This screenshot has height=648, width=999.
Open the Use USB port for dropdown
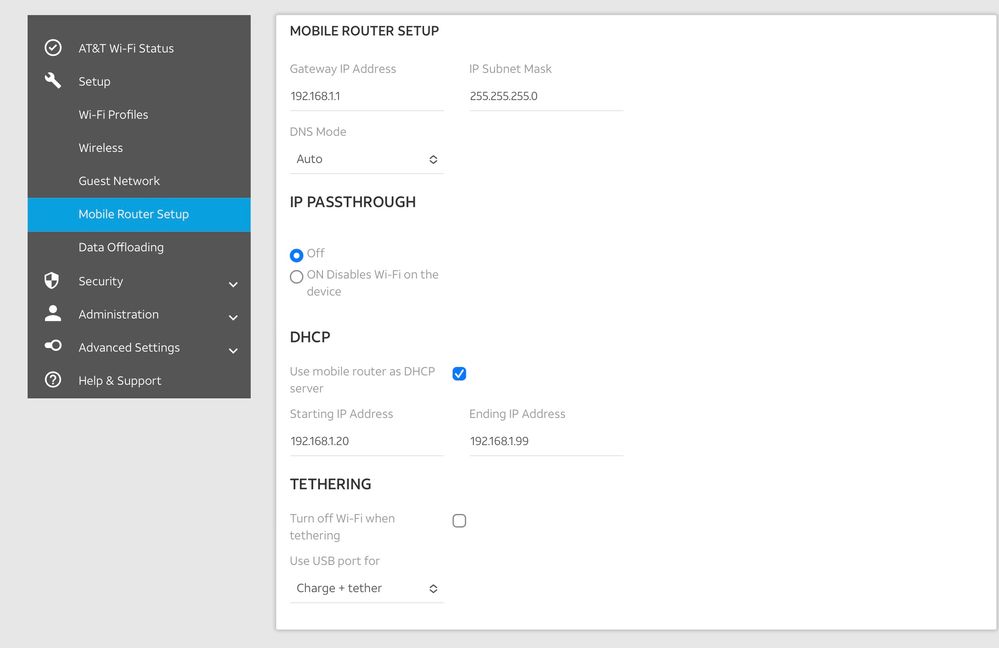366,588
